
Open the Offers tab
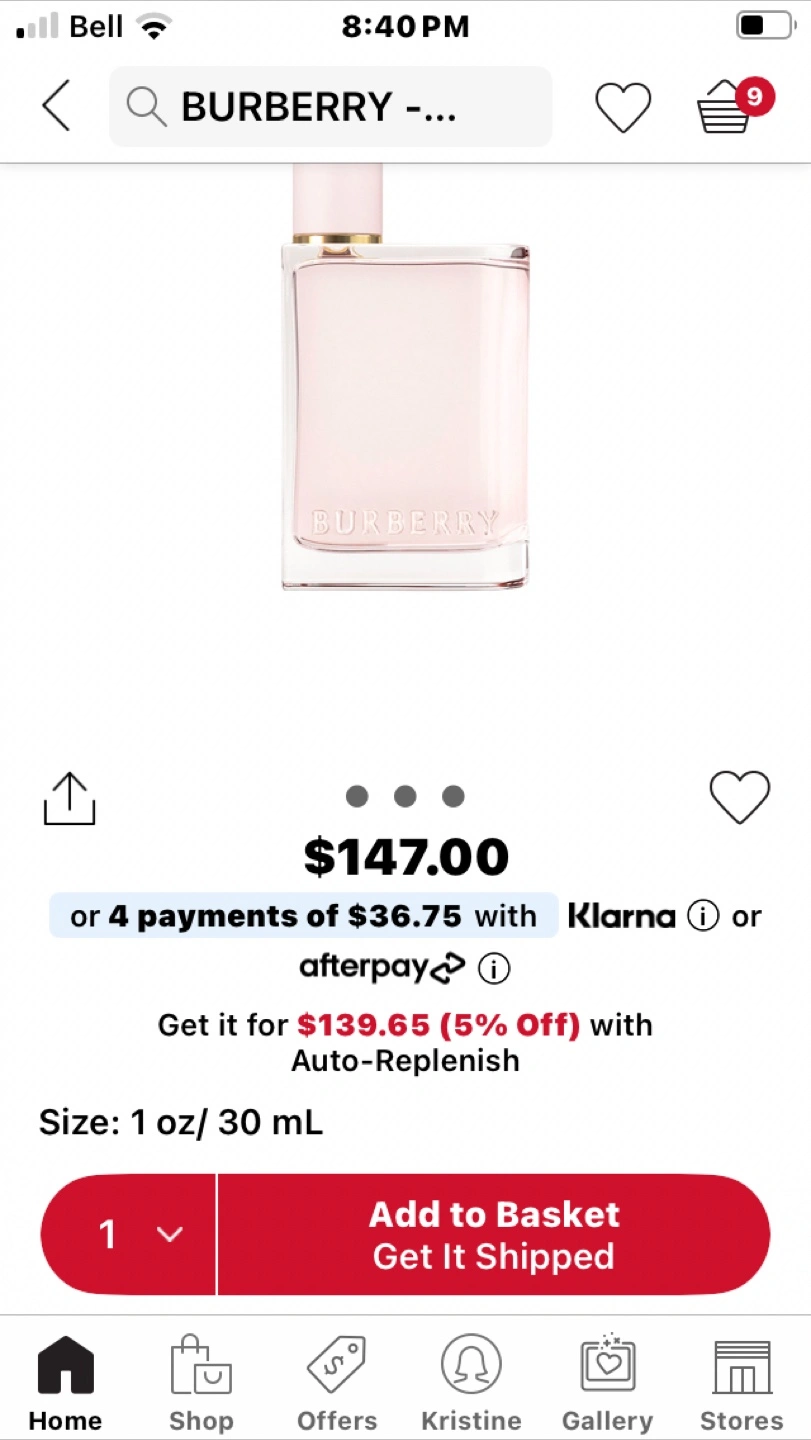[x=337, y=1384]
